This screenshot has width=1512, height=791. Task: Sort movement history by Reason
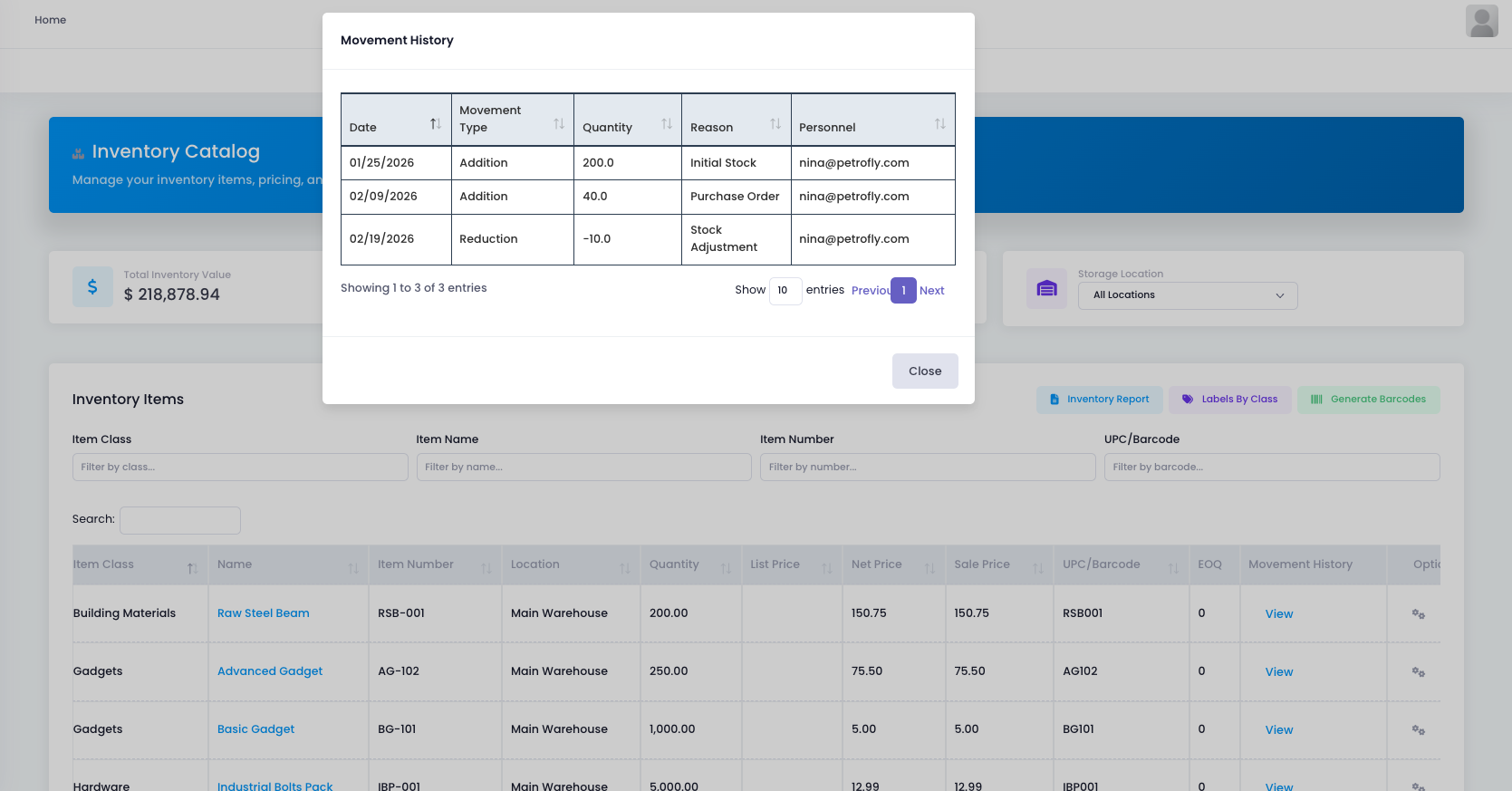[775, 124]
